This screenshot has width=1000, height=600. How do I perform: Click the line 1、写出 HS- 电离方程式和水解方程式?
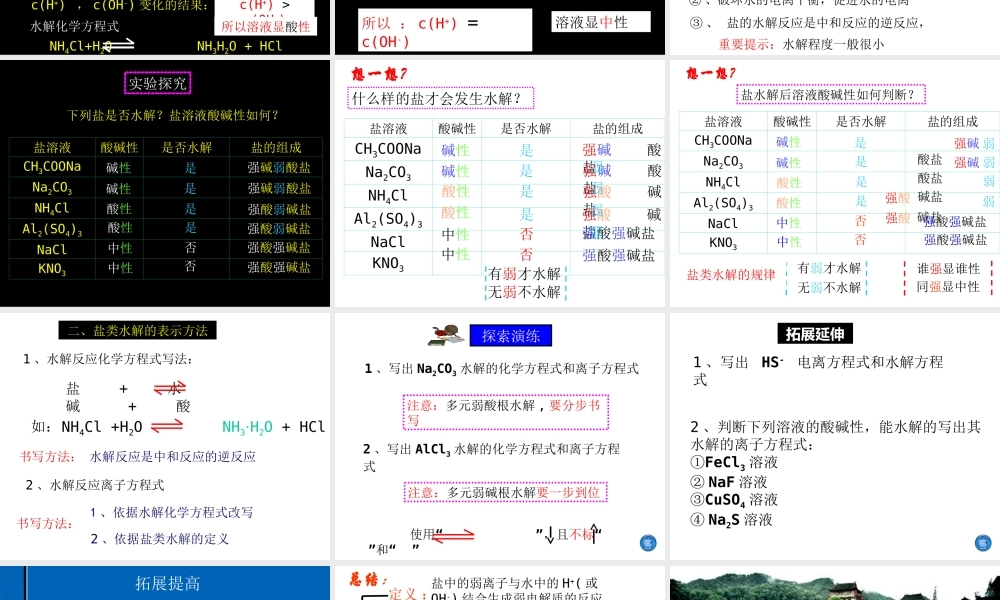[818, 370]
